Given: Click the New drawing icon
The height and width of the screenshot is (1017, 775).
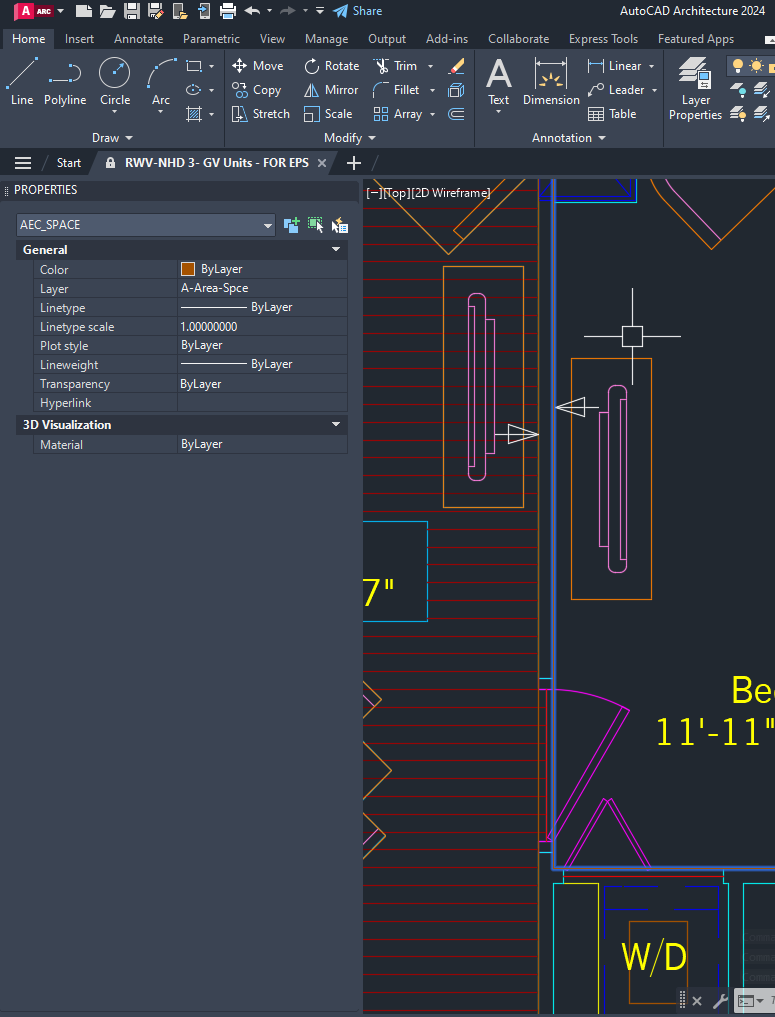Looking at the screenshot, I should 84,11.
